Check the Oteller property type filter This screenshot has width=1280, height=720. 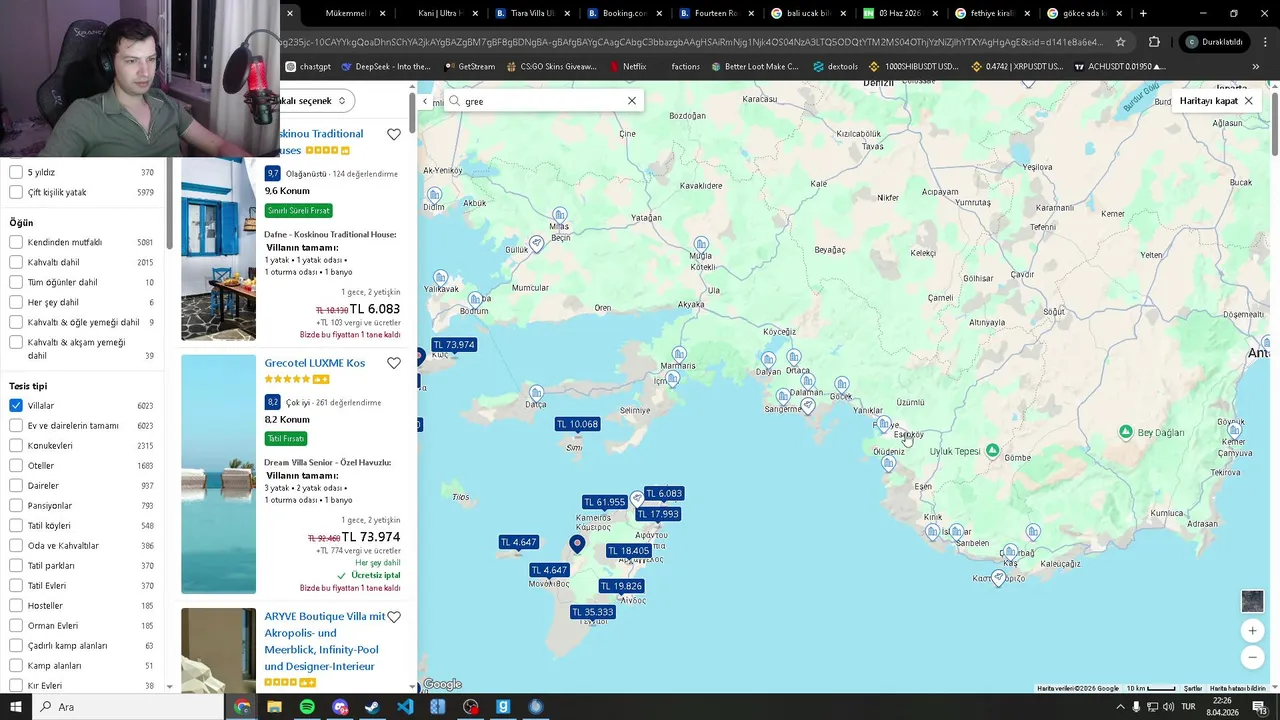[x=16, y=465]
